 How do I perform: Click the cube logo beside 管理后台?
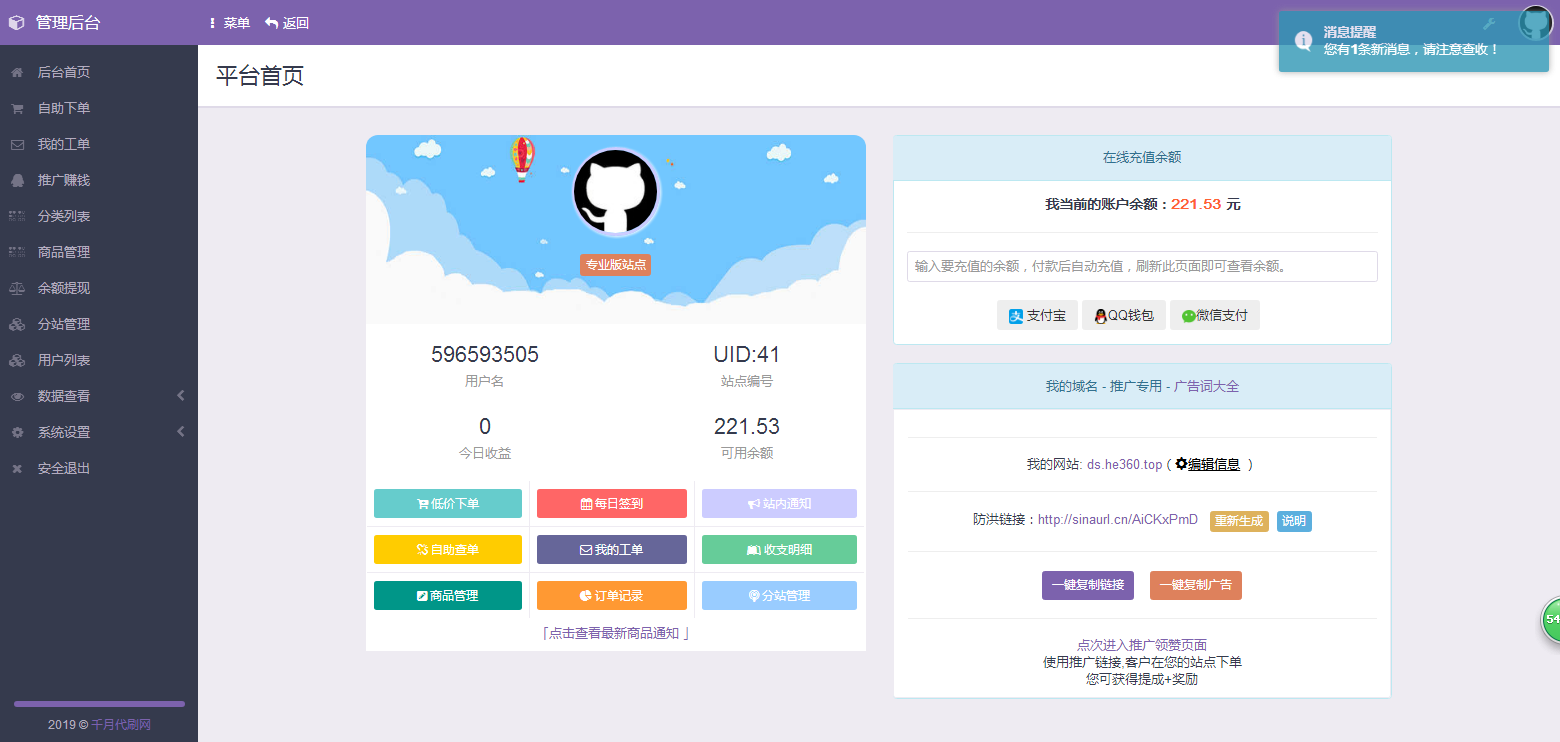(16, 23)
